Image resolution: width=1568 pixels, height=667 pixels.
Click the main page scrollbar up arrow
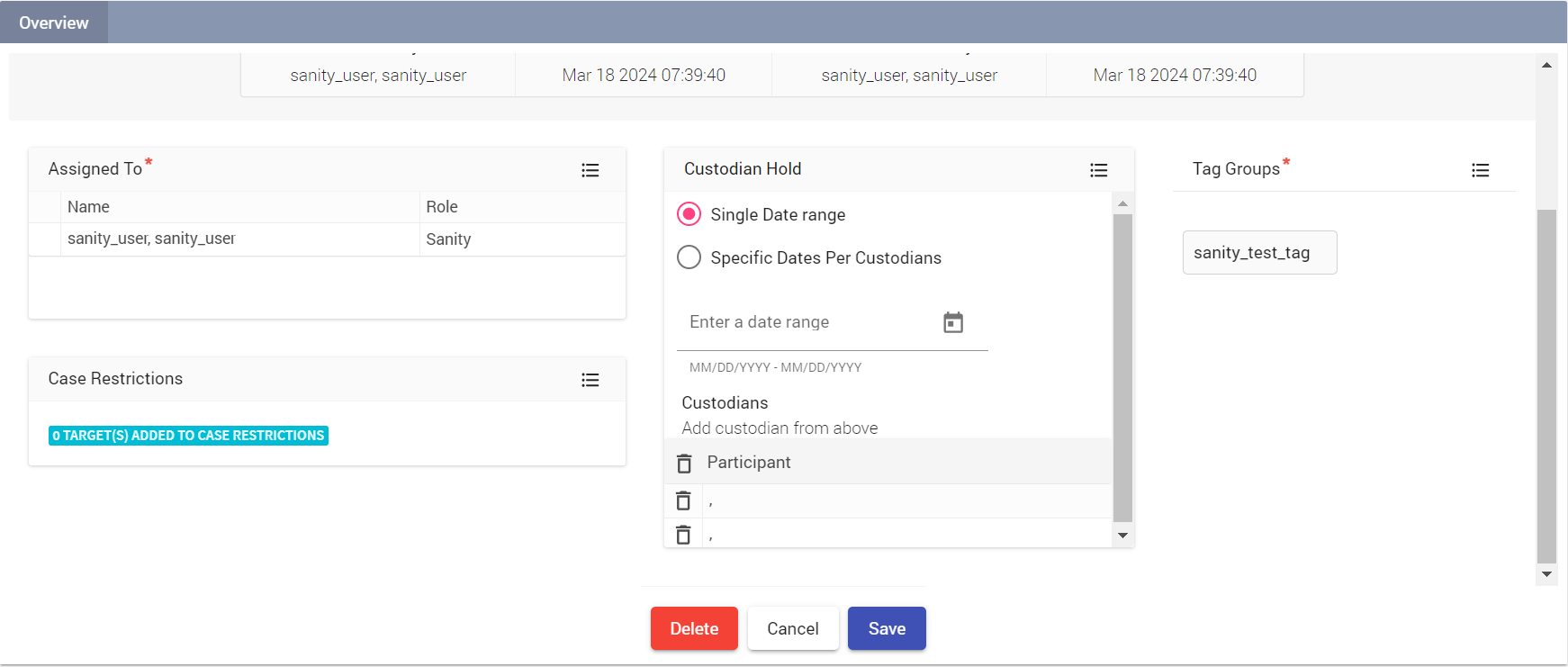tap(1546, 65)
